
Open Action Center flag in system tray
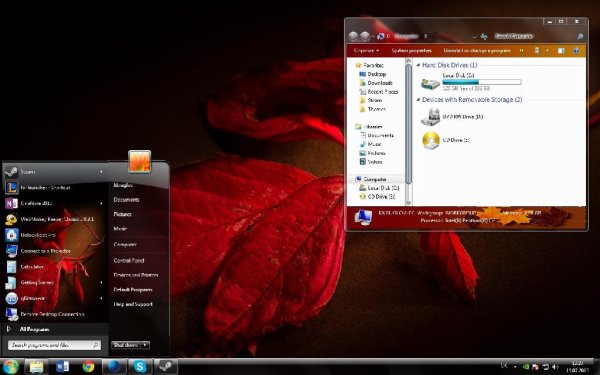pyautogui.click(x=535, y=367)
